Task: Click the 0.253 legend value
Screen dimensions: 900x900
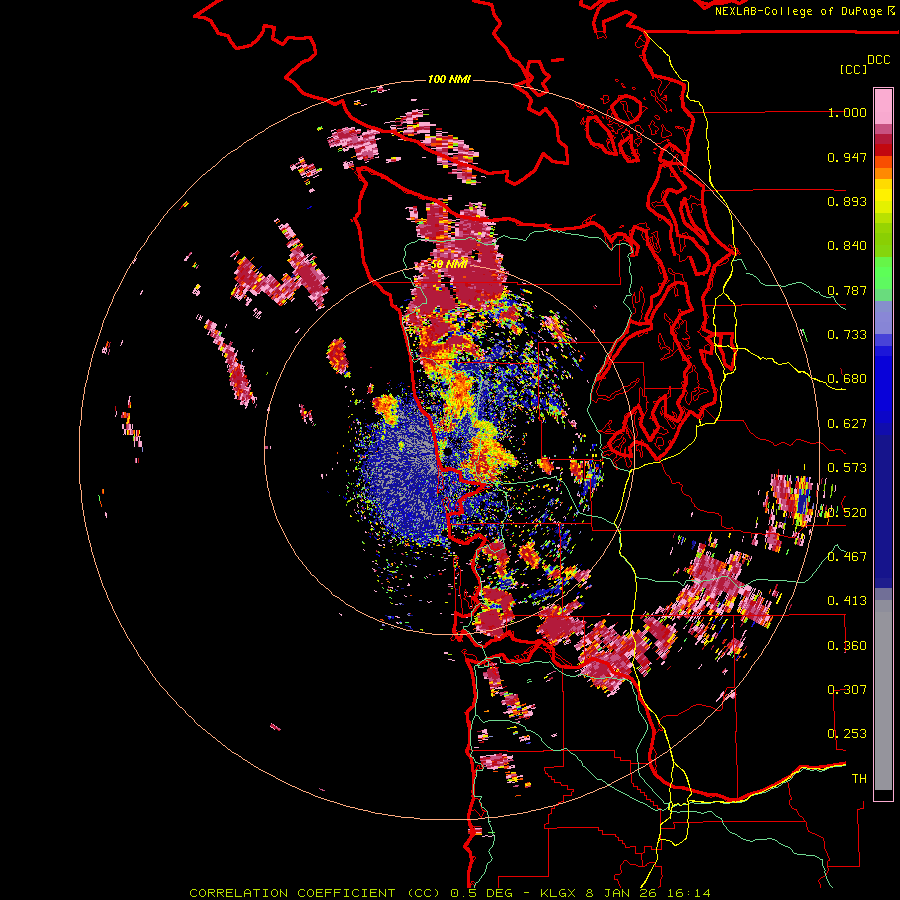Action: click(x=847, y=734)
